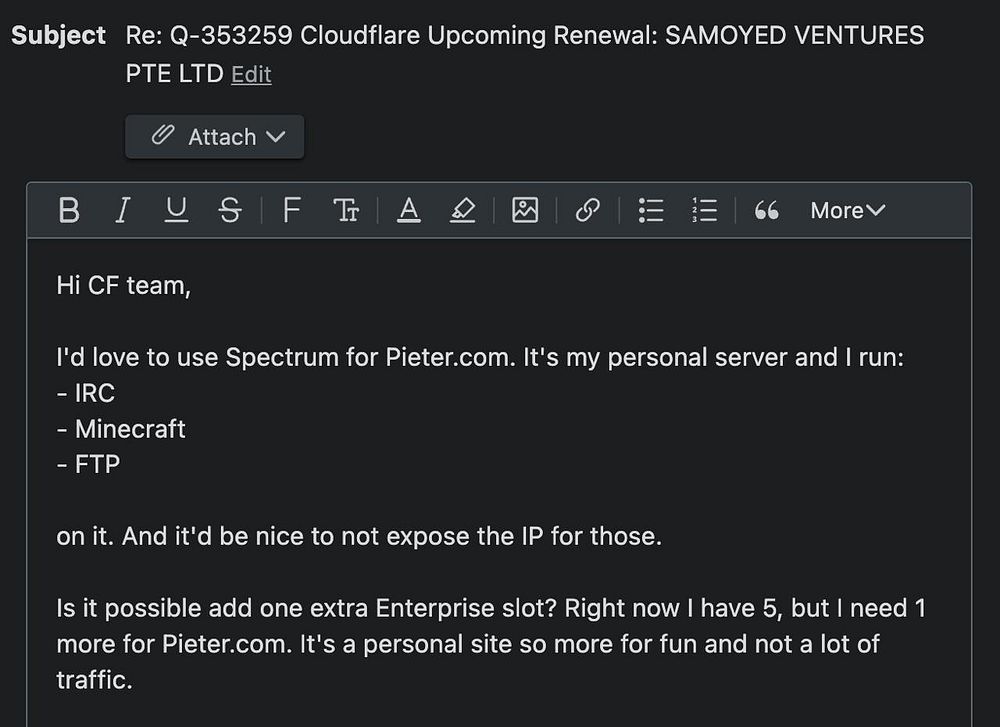This screenshot has height=727, width=1000.
Task: Click the subject line text
Action: (x=524, y=36)
